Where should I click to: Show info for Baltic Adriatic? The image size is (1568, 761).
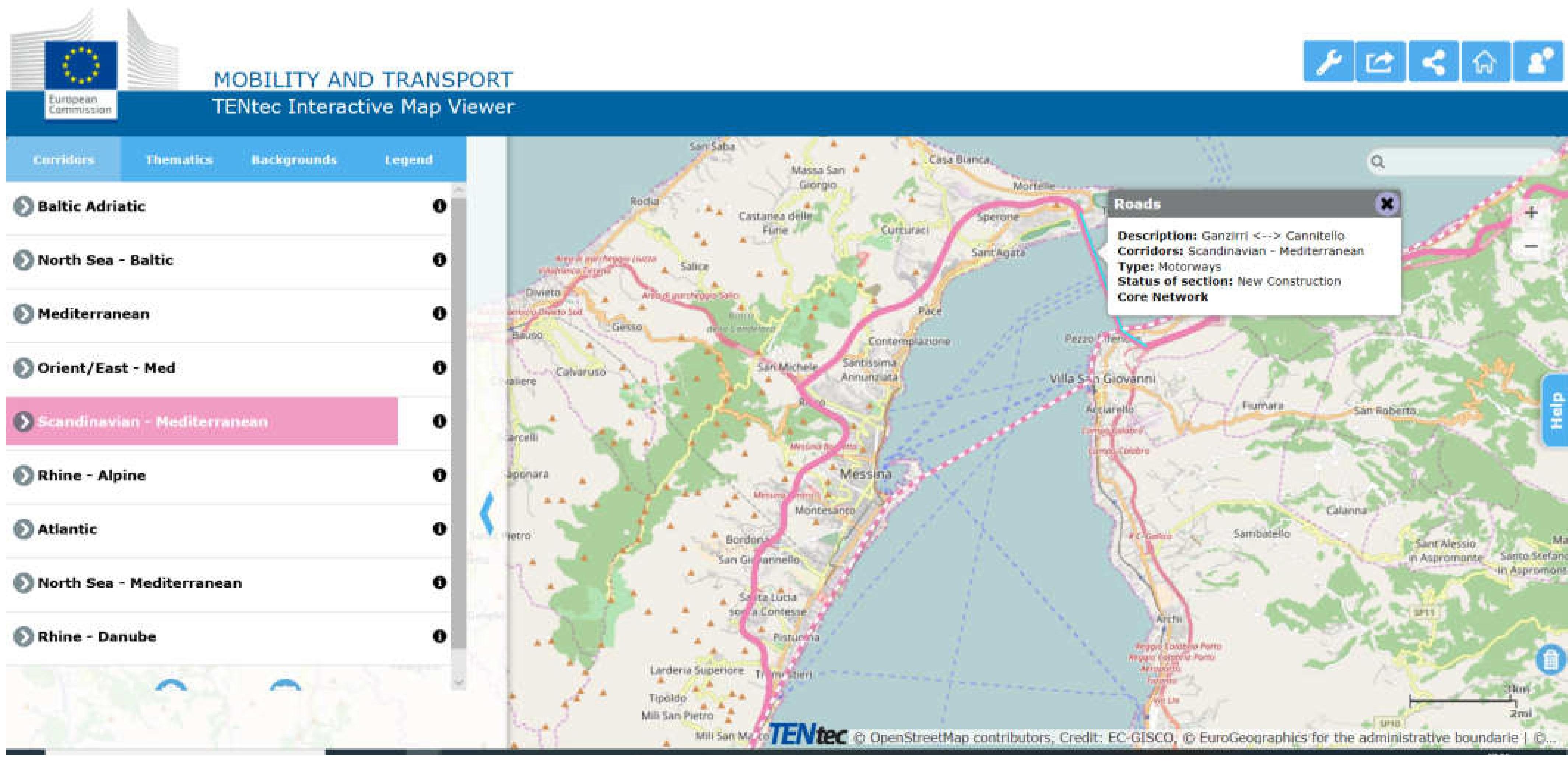tap(439, 206)
